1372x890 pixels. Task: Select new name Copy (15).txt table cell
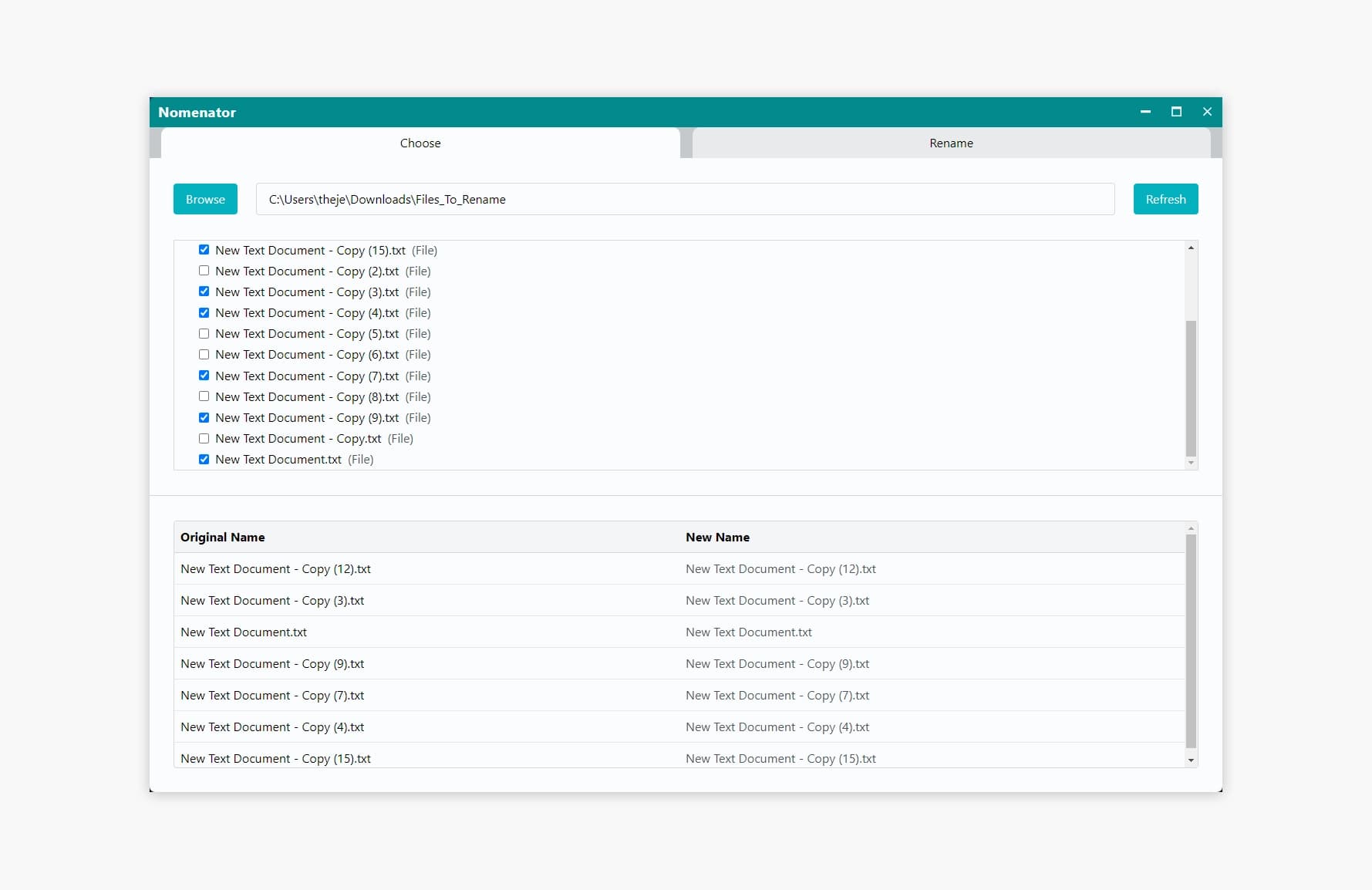932,755
